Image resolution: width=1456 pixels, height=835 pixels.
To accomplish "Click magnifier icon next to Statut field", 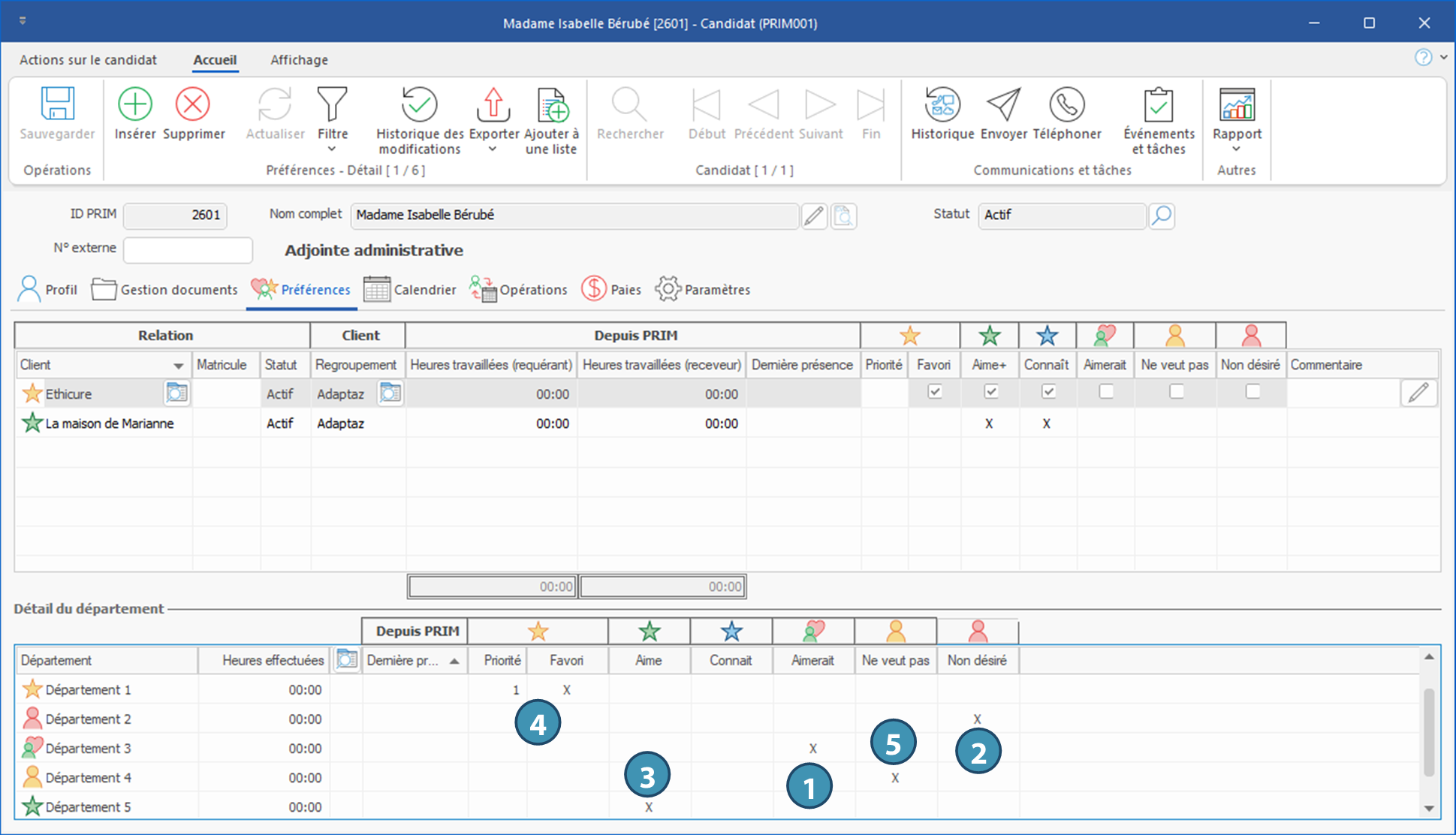I will pyautogui.click(x=1162, y=216).
